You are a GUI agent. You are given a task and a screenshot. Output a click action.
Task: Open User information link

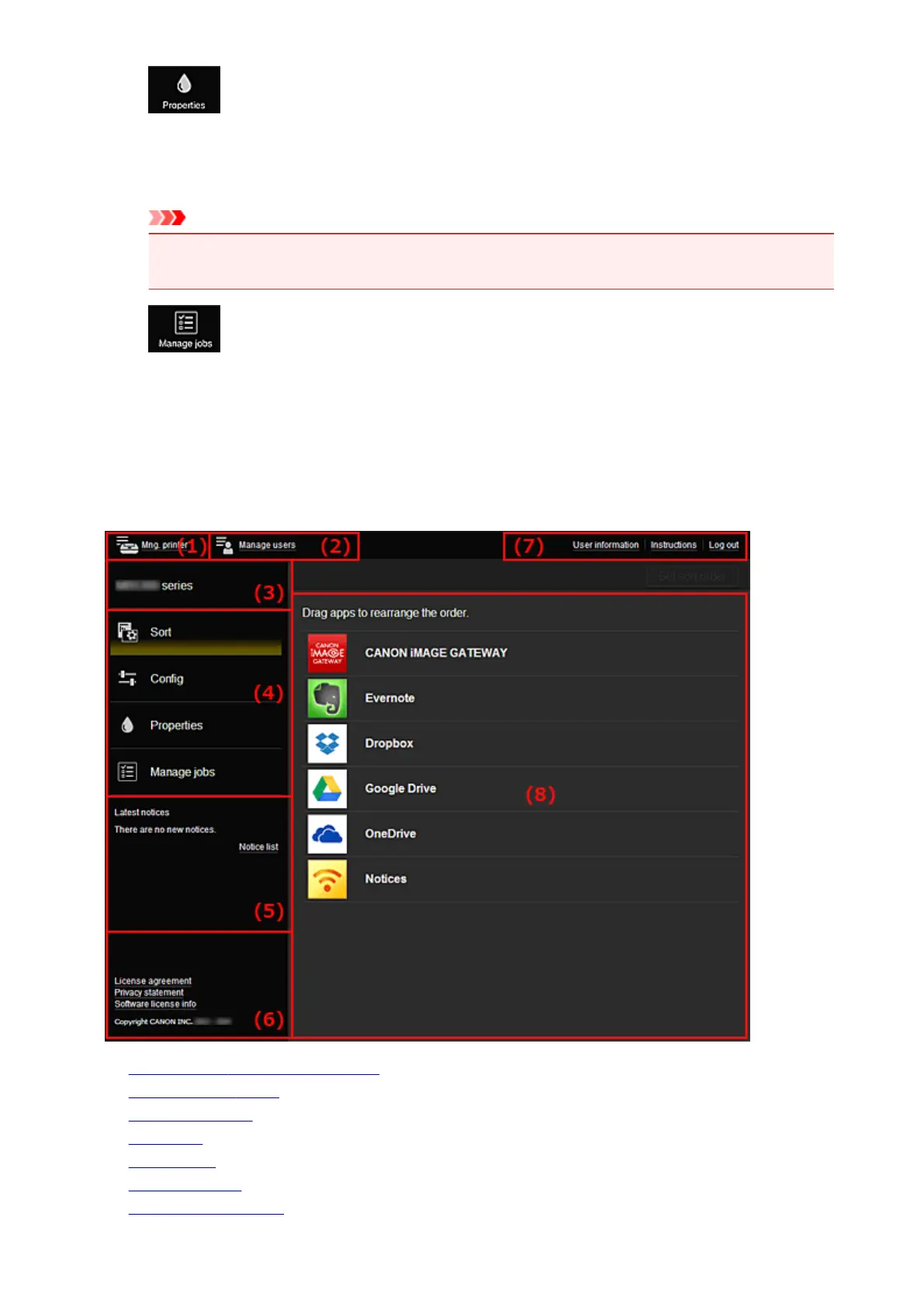point(605,545)
